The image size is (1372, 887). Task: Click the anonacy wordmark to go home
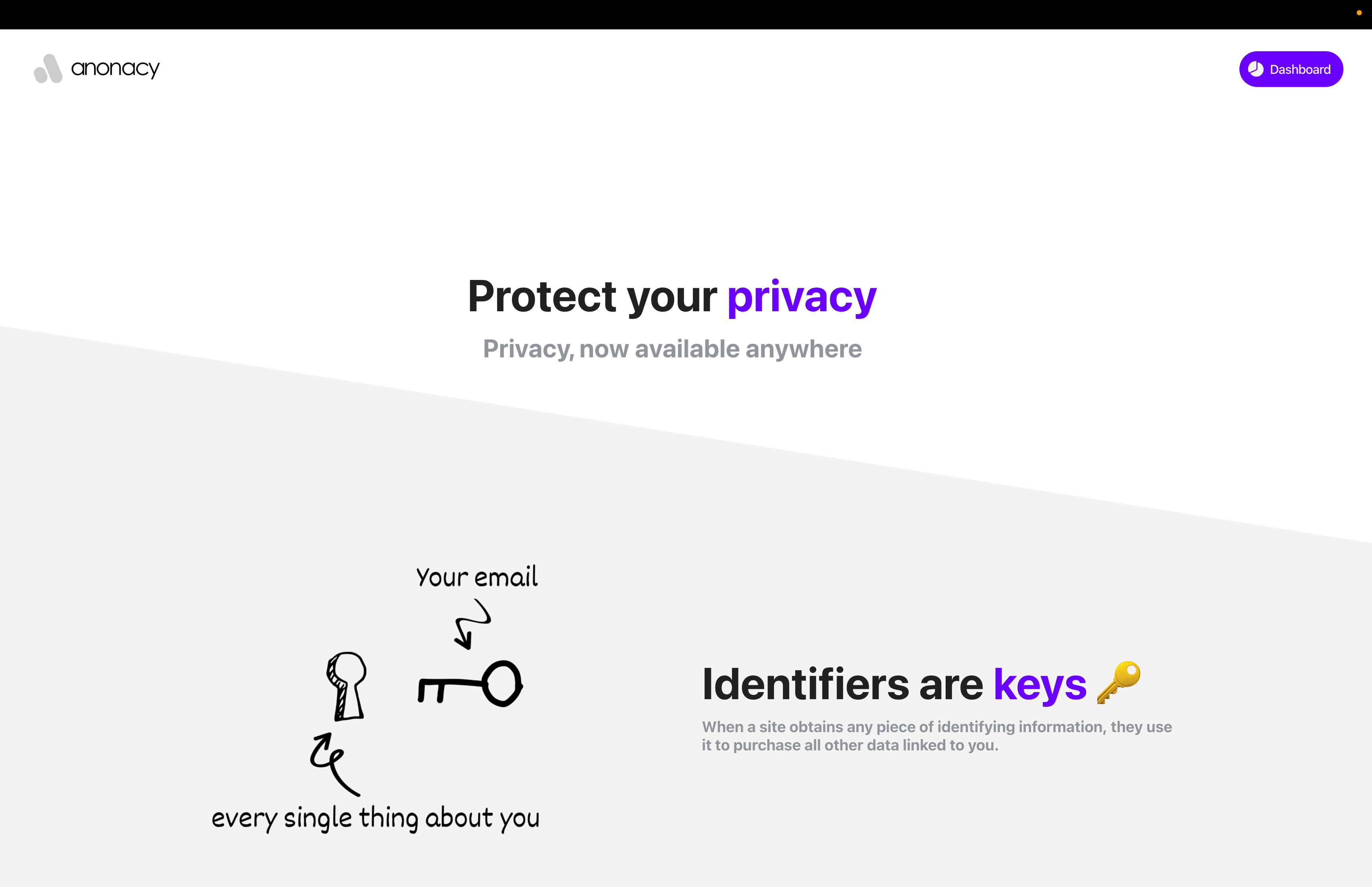coord(115,69)
